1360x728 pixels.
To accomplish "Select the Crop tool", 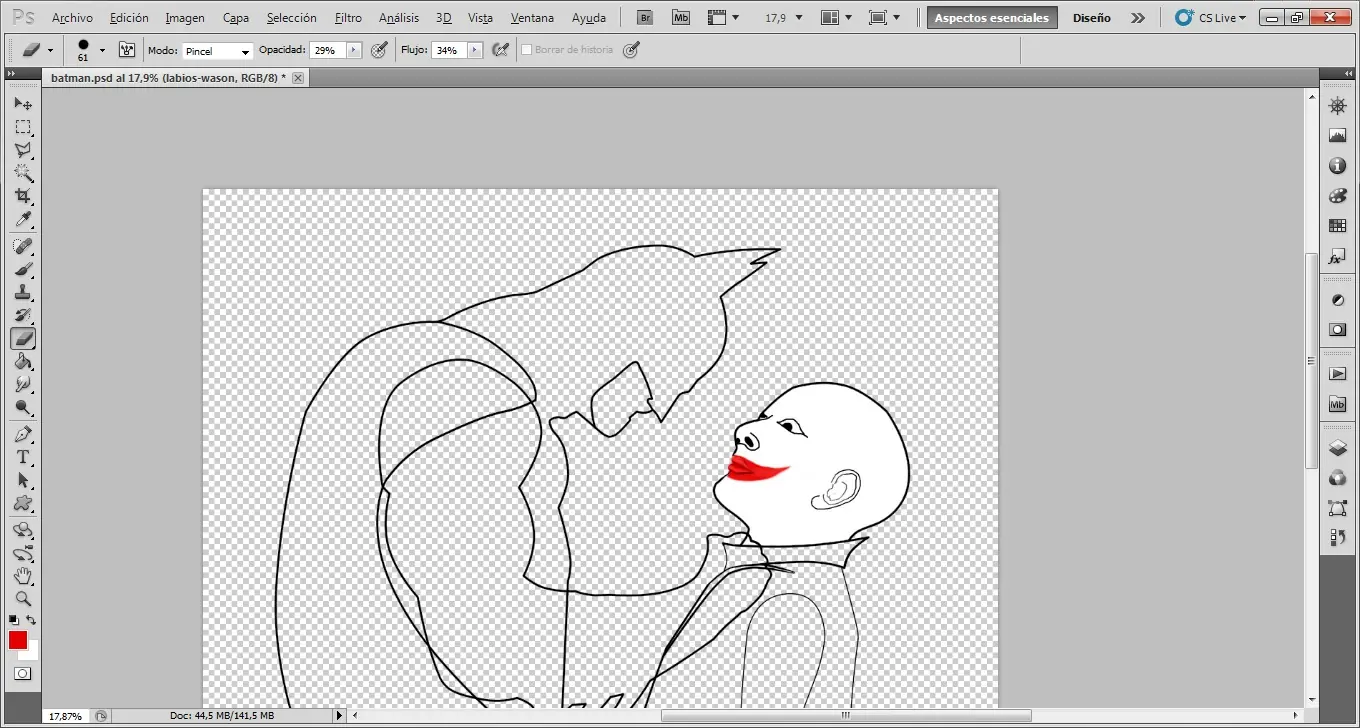I will tap(24, 197).
